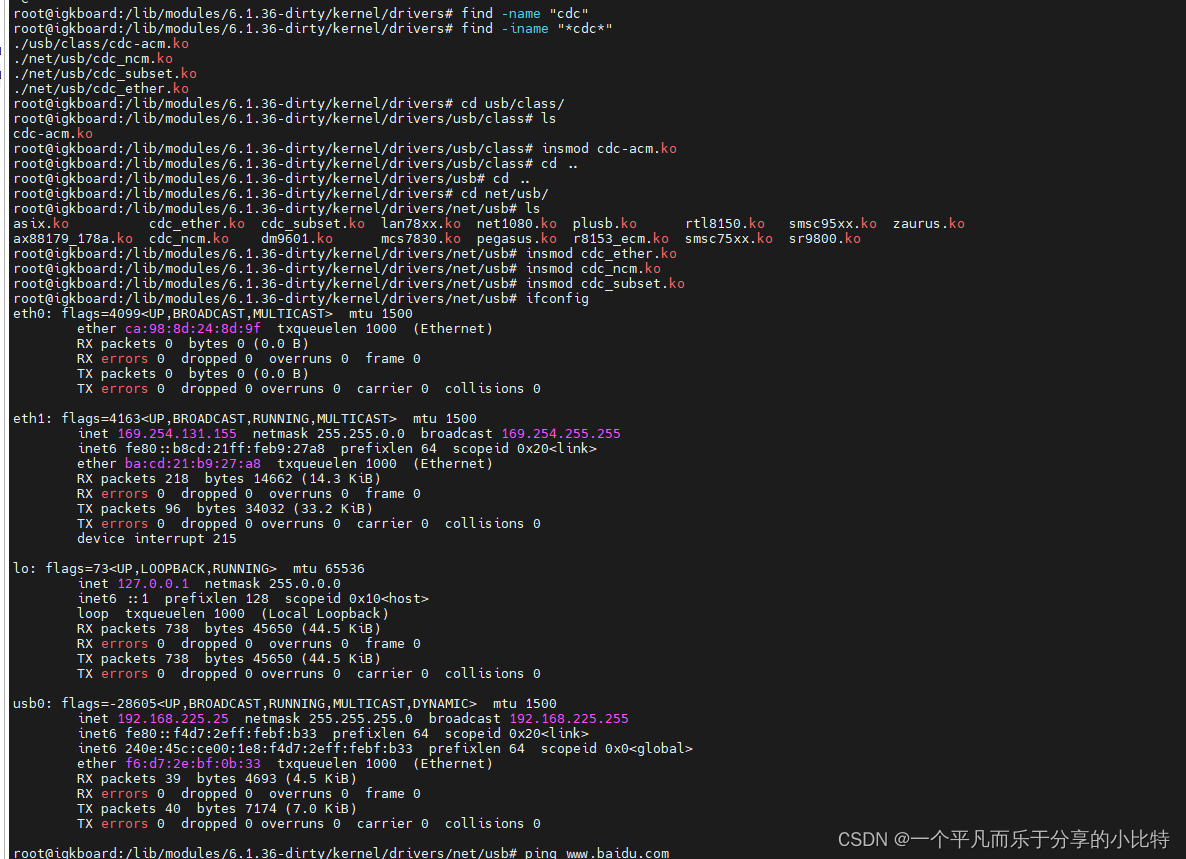Click plusb.ko in the ls listing

pyautogui.click(x=604, y=224)
